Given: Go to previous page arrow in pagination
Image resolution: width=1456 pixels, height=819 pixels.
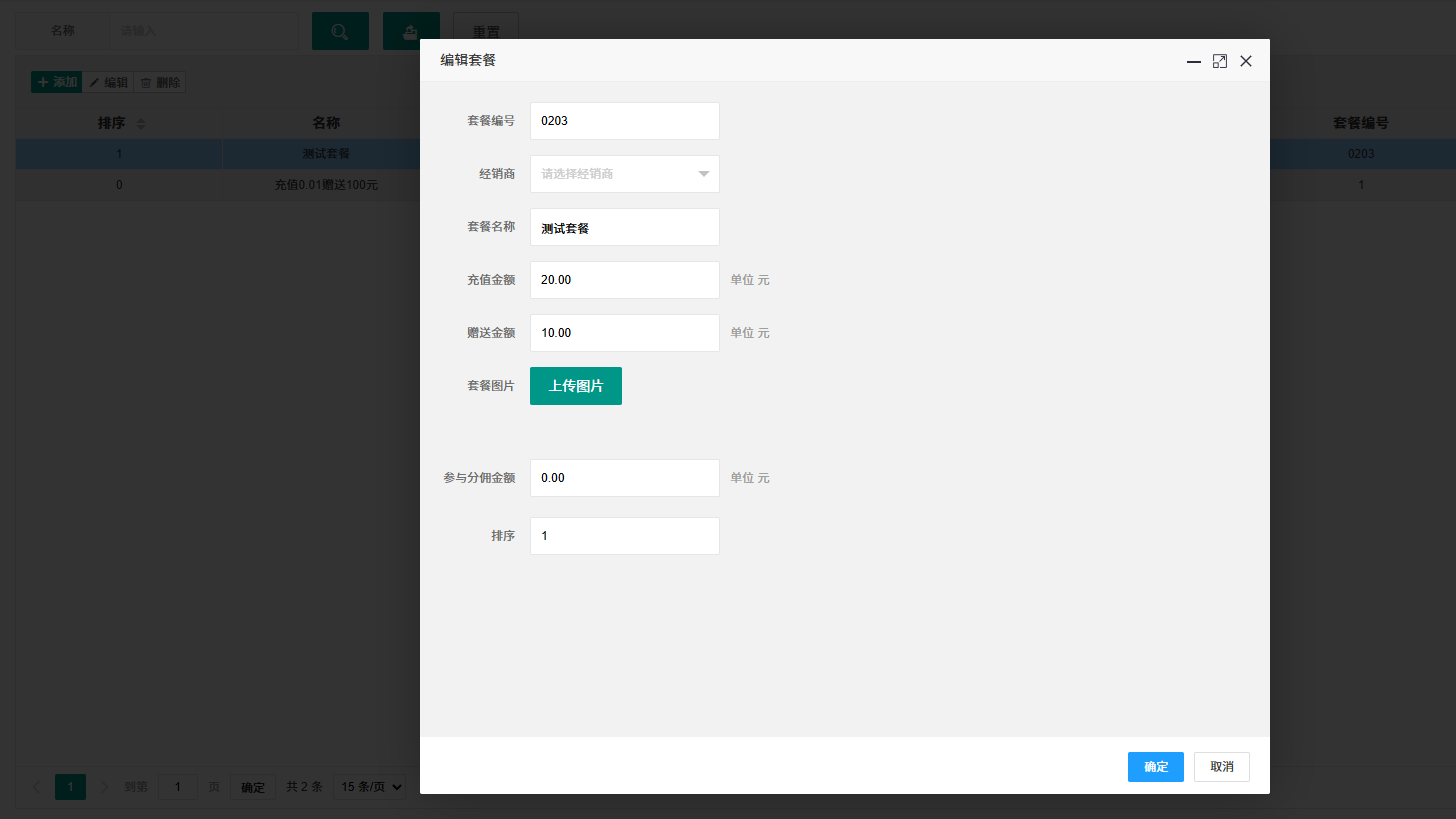Looking at the screenshot, I should (36, 787).
